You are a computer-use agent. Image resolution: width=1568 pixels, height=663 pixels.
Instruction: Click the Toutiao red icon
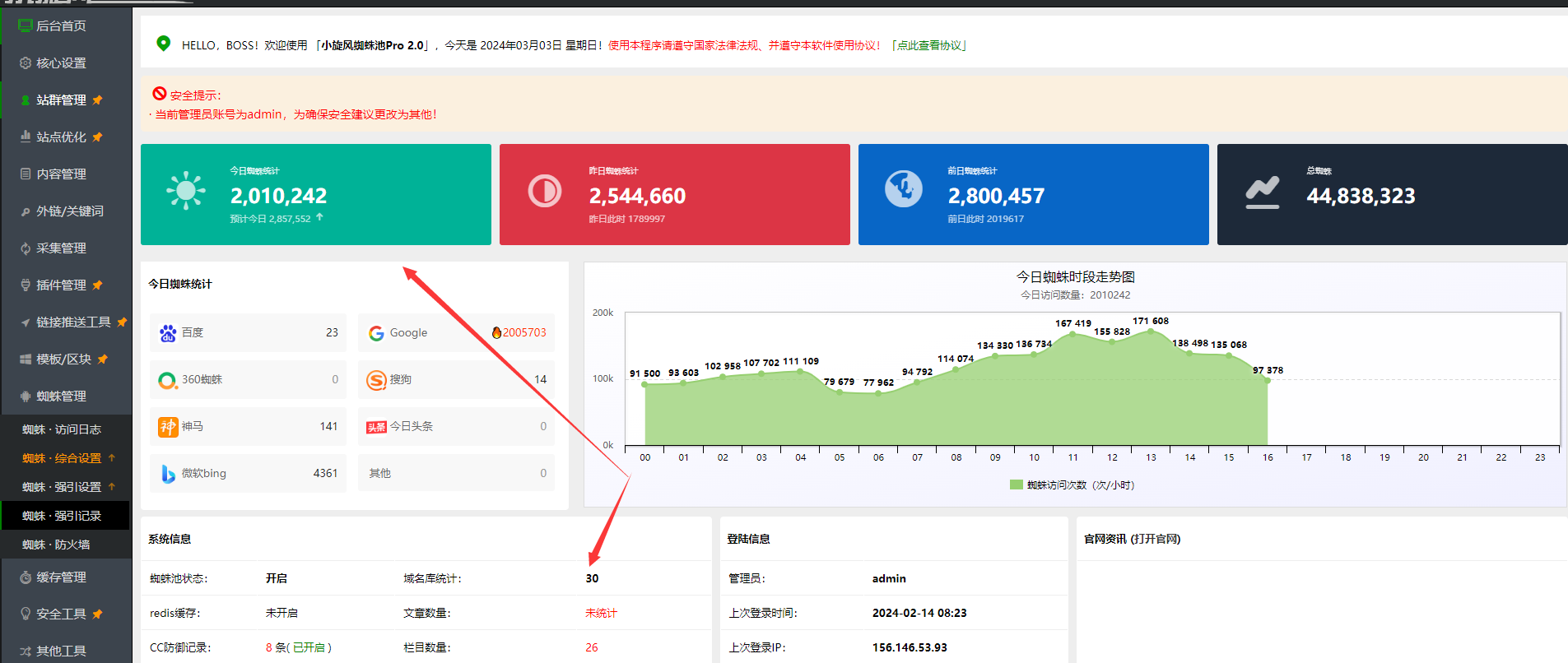pos(376,427)
